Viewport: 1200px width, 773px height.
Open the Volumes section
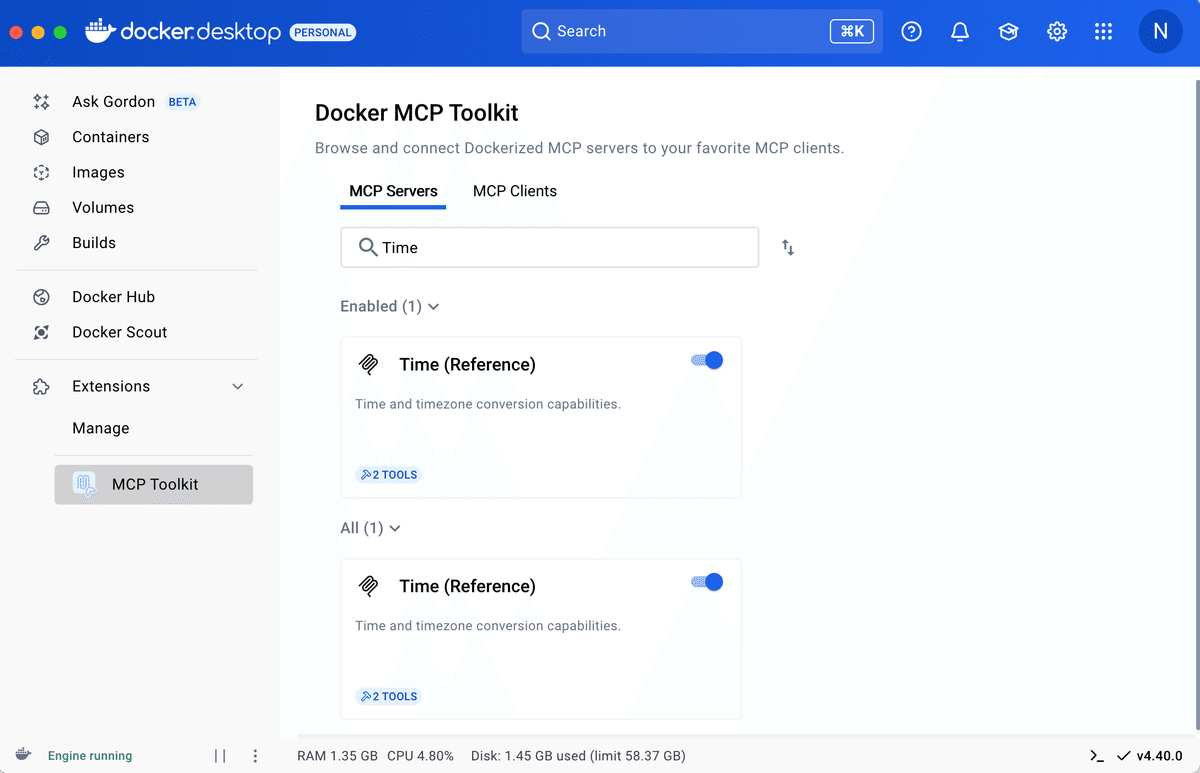103,207
